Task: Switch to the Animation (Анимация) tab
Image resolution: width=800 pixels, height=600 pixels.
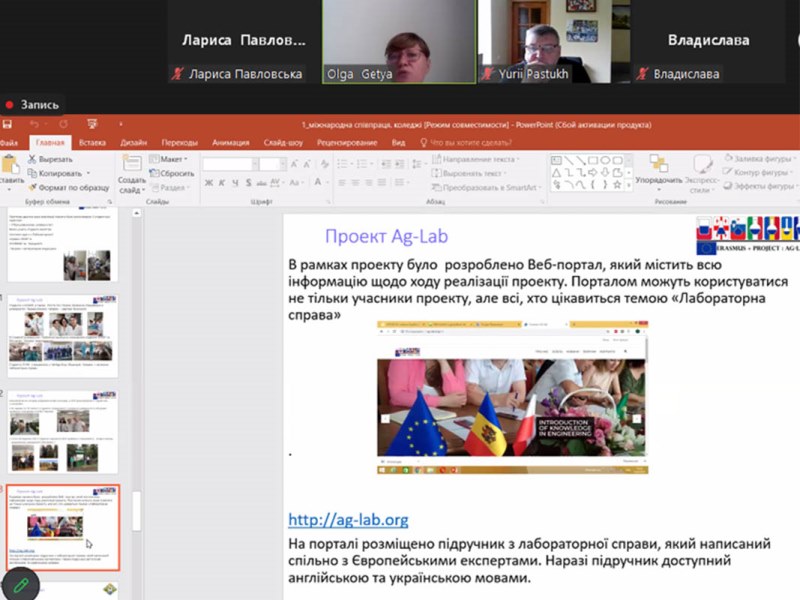Action: pyautogui.click(x=230, y=142)
